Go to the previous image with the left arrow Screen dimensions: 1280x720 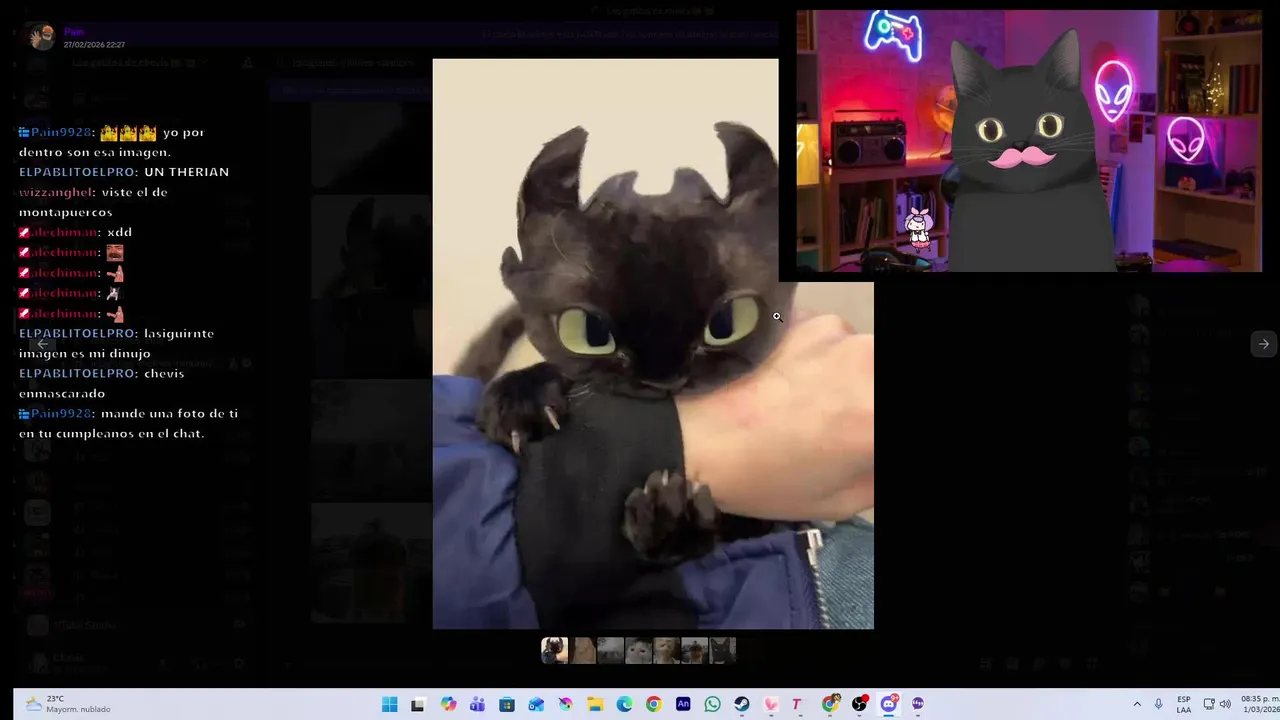[x=43, y=344]
